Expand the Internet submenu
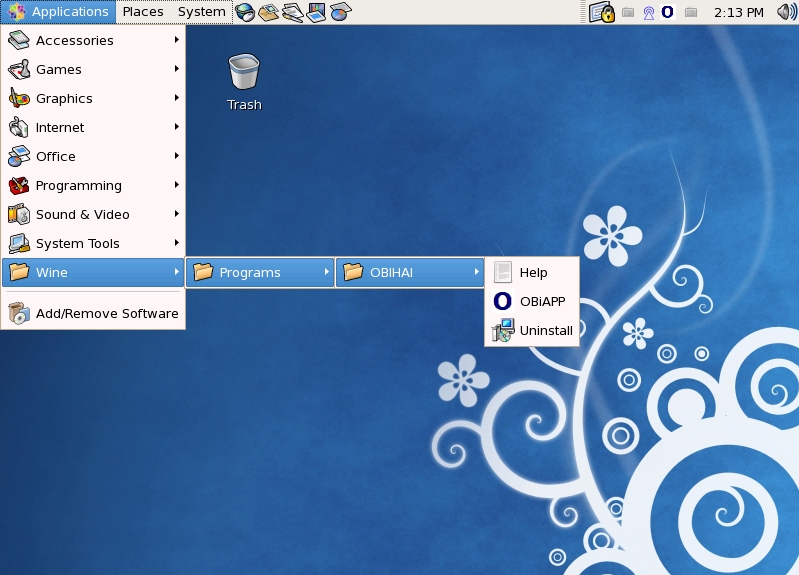 [x=93, y=127]
